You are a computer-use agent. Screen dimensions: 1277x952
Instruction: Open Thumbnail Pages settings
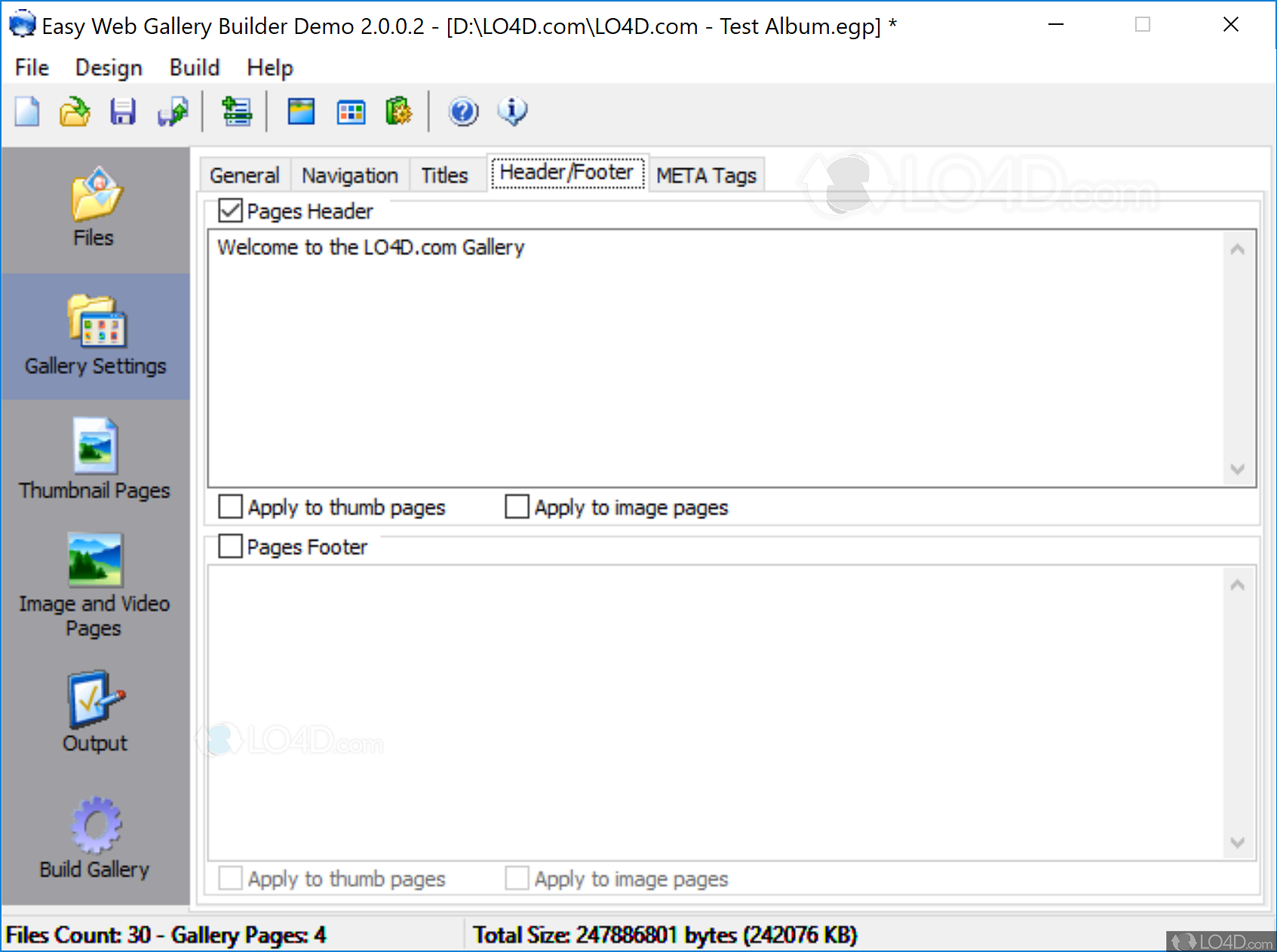(94, 460)
